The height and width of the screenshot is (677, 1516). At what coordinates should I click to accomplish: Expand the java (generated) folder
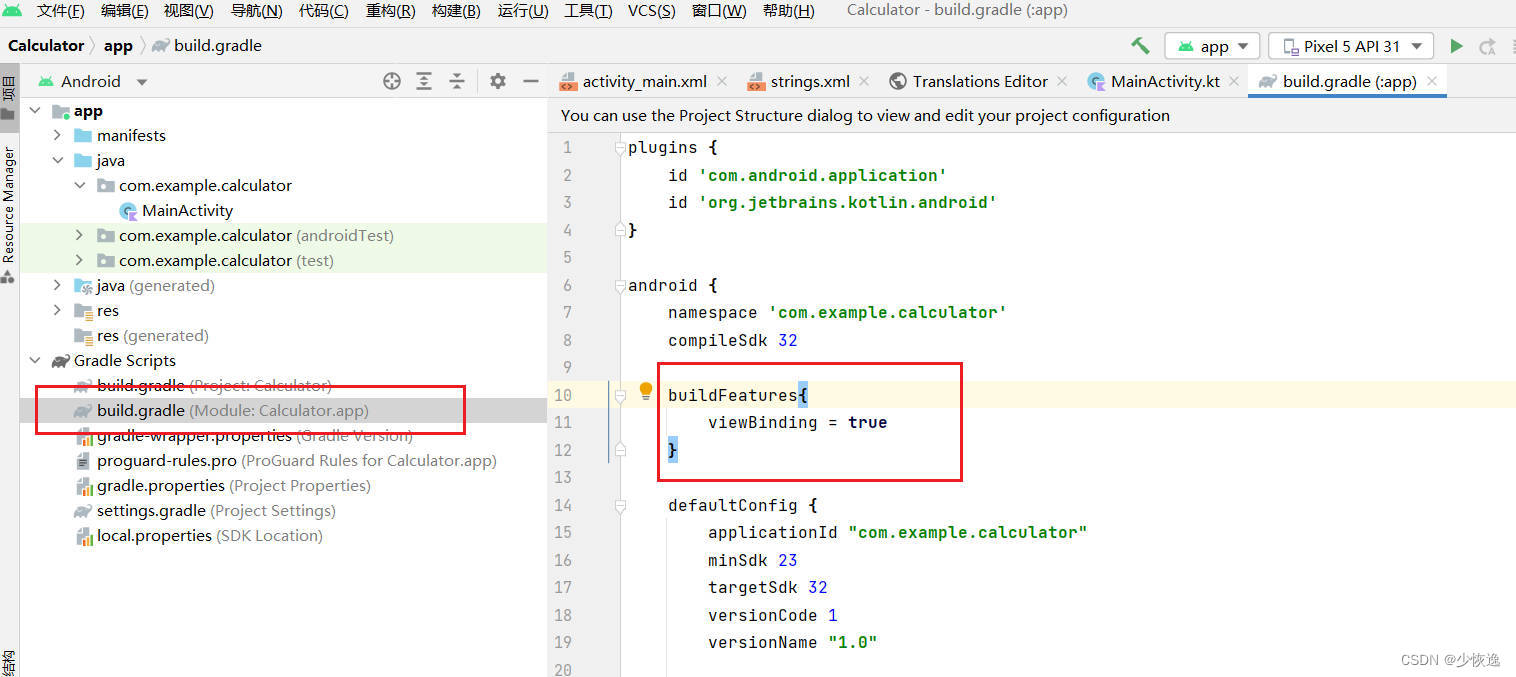(58, 285)
